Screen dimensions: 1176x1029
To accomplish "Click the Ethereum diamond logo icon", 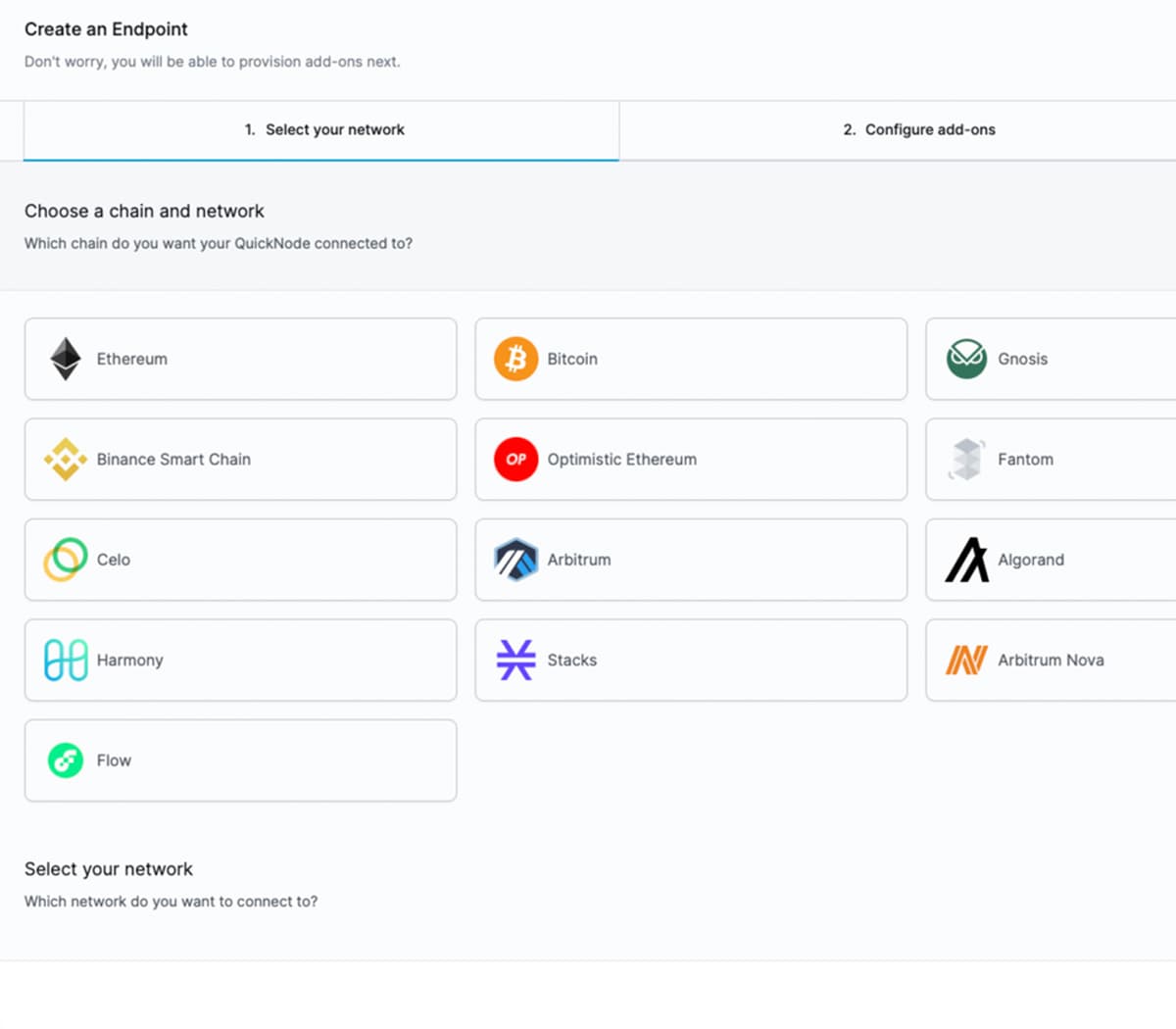I will tap(66, 359).
